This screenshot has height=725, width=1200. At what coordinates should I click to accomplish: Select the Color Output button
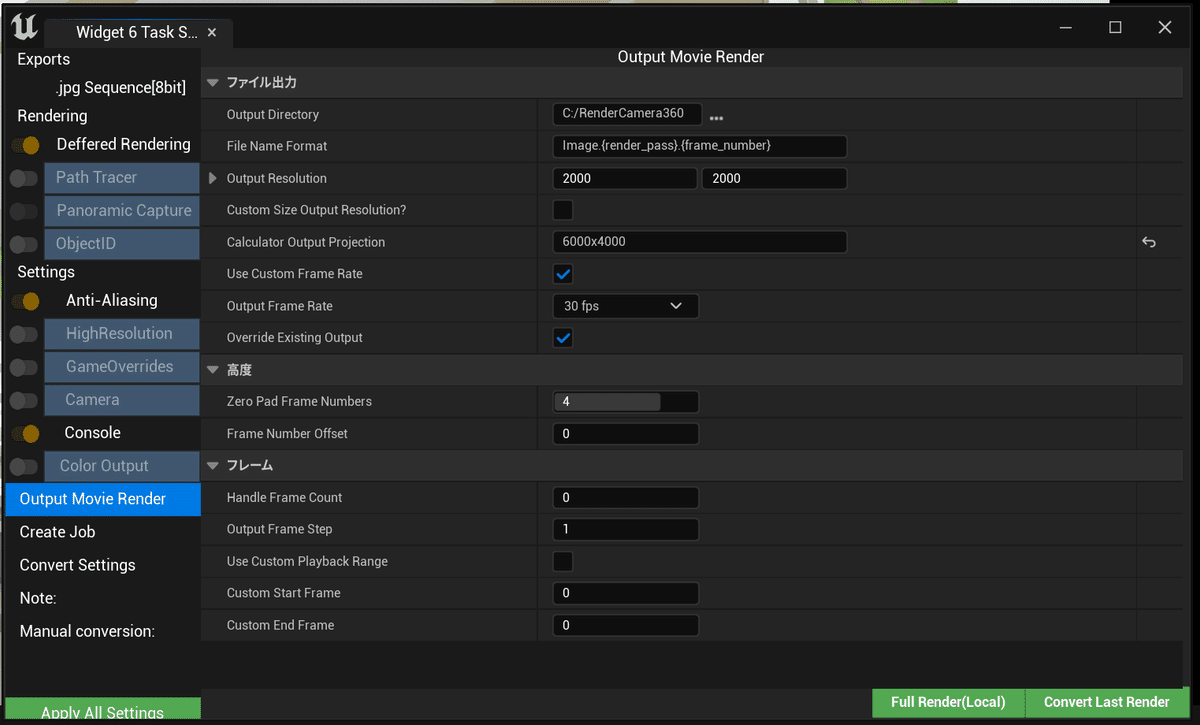click(x=122, y=466)
